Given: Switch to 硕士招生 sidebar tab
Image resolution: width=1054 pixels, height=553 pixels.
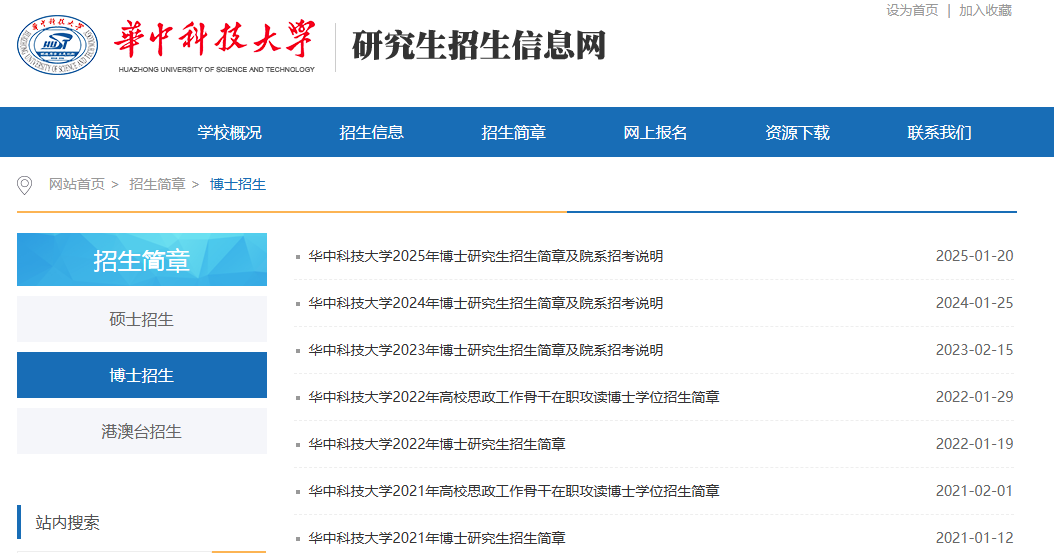Looking at the screenshot, I should pyautogui.click(x=142, y=320).
